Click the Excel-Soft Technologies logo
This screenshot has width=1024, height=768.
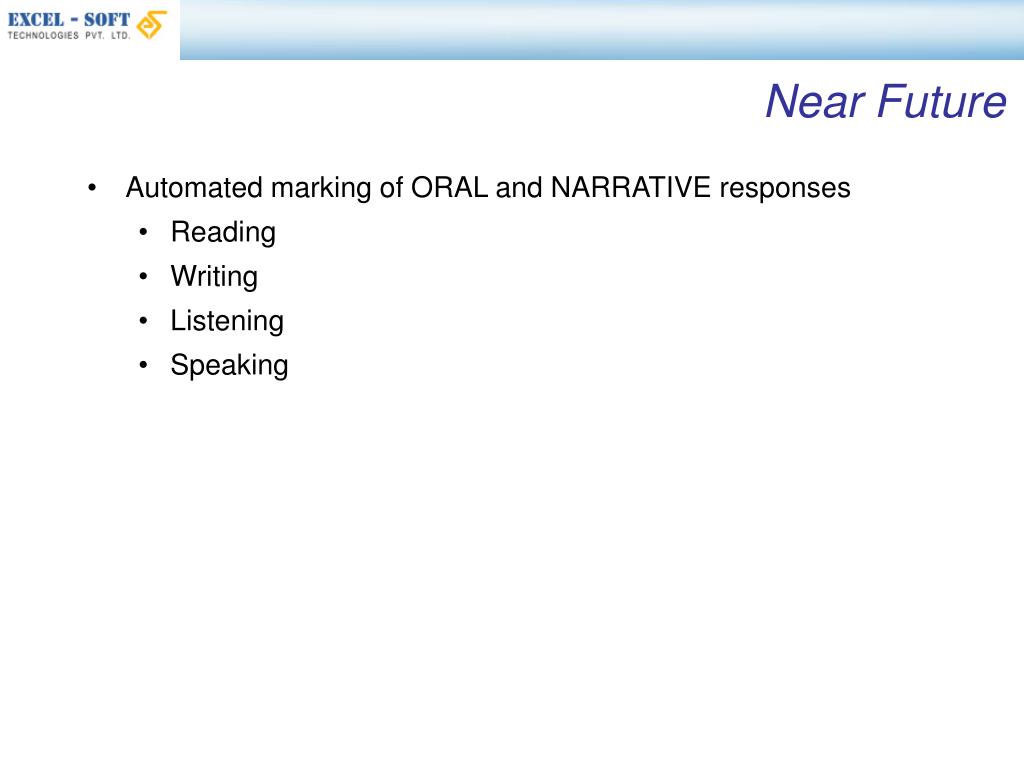click(x=87, y=25)
